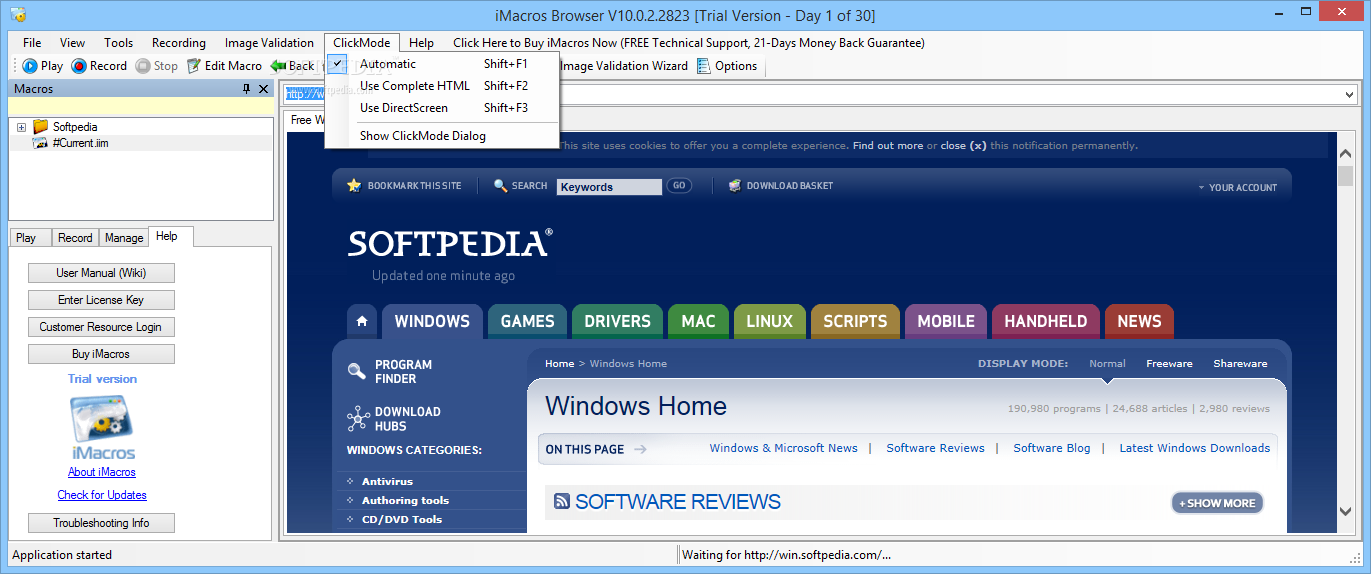
Task: Toggle the Automatic ClickMode option
Action: click(441, 64)
